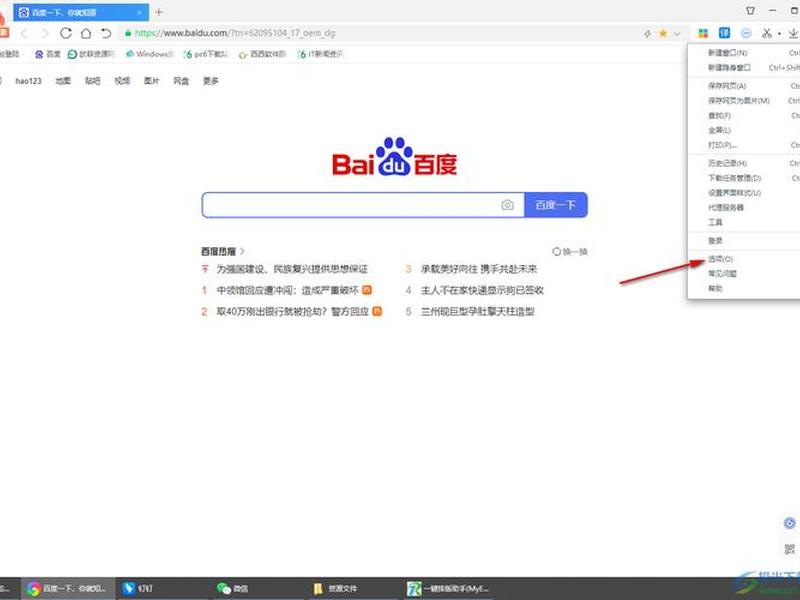Click the blue translate toolbar icon
Screen dimensions: 800x600
(x=724, y=33)
